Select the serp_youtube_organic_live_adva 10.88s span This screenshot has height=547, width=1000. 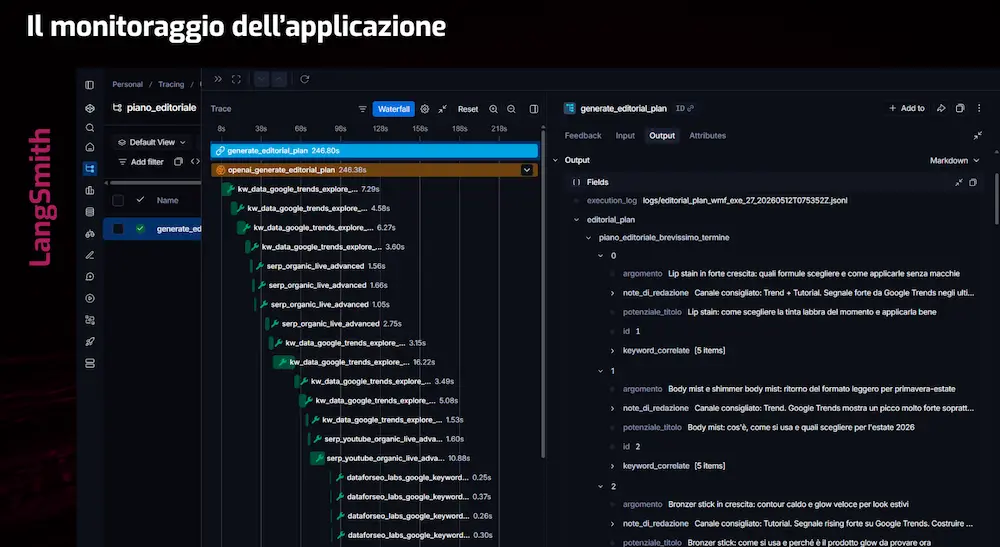(x=390, y=458)
